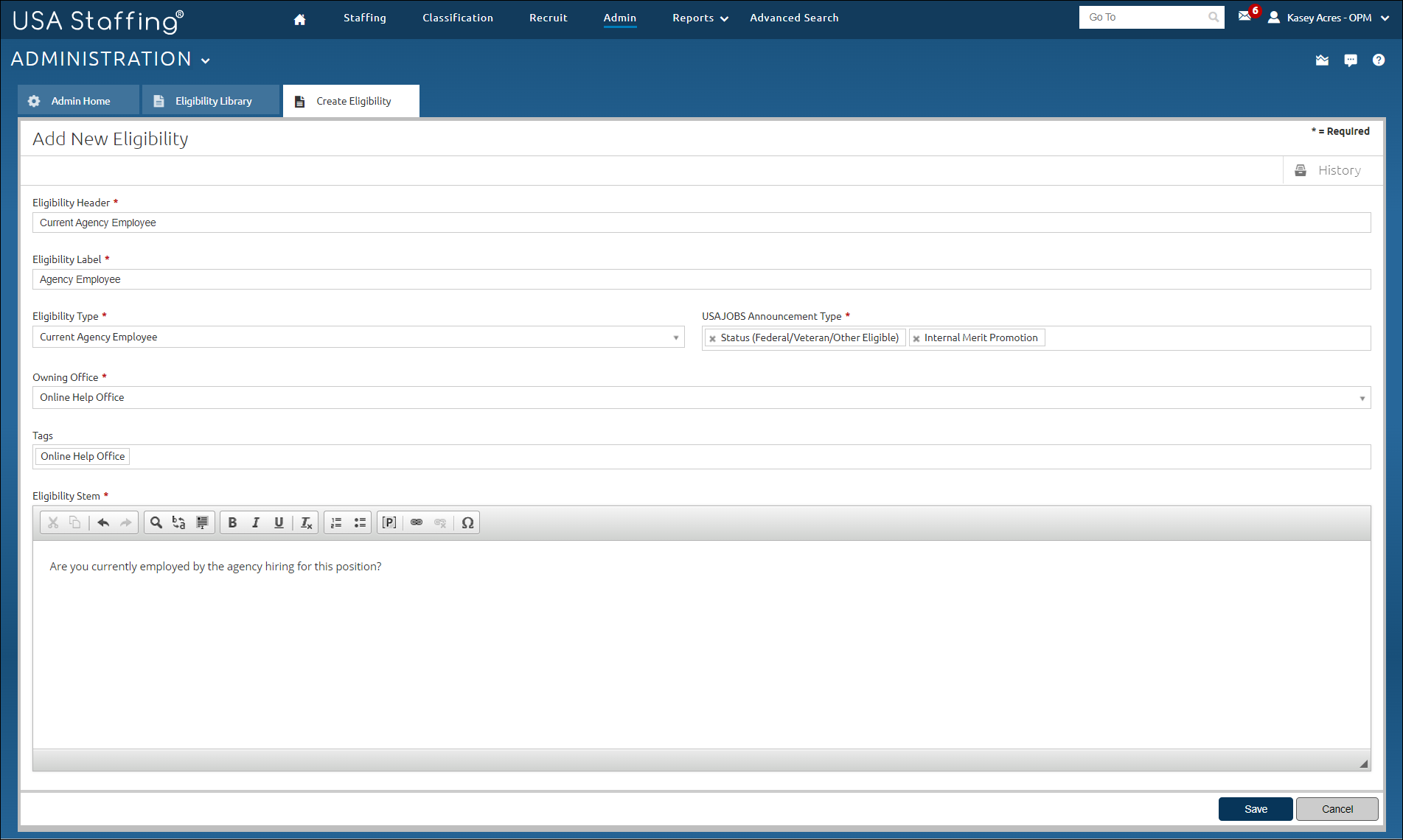Insert a link using the link icon
Screen dimensions: 1403x840
pyautogui.click(x=417, y=522)
